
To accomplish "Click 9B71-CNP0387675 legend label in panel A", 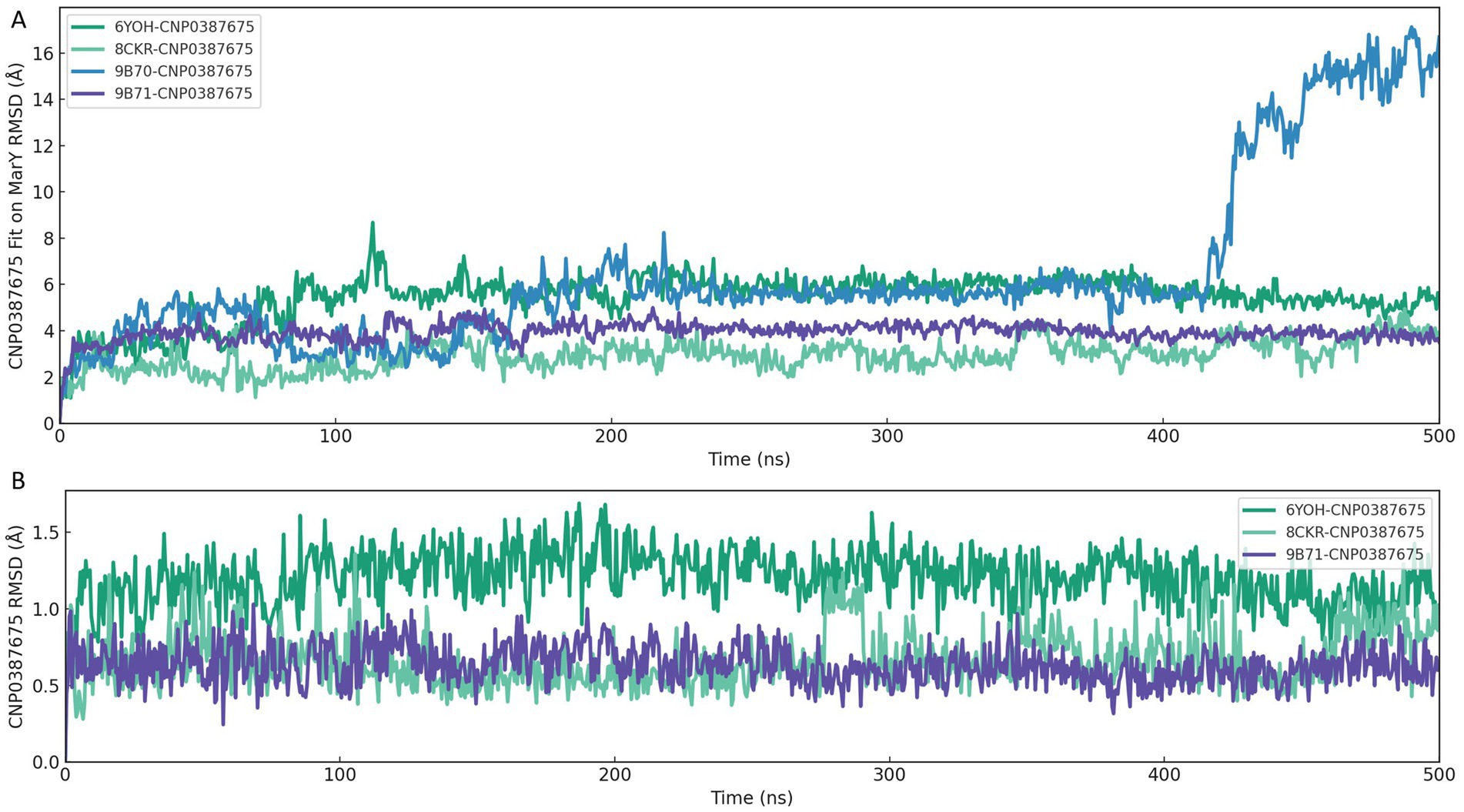I will (x=183, y=94).
